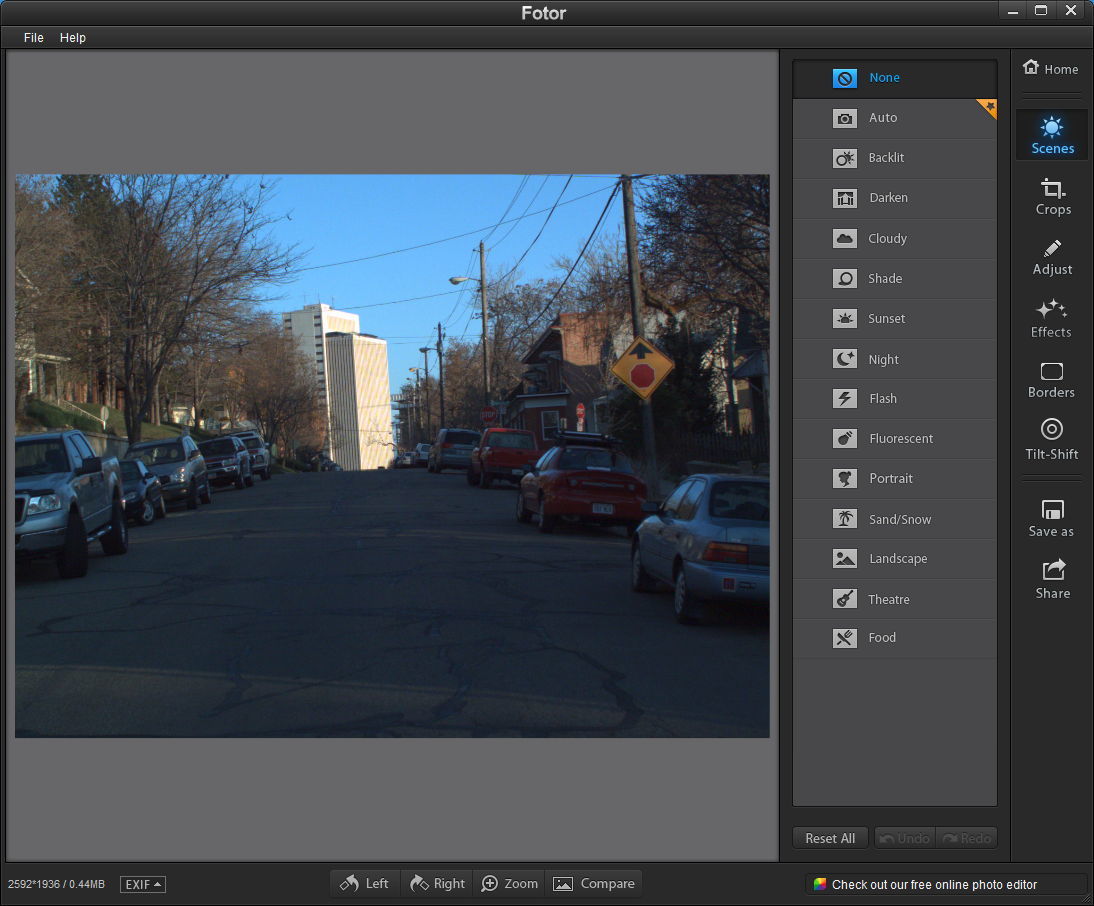
Task: Click the orange star badge on Auto
Action: pos(988,107)
